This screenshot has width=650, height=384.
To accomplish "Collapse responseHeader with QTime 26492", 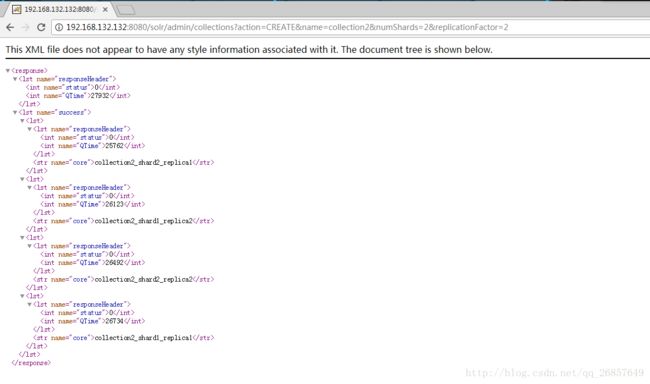I will (29, 246).
